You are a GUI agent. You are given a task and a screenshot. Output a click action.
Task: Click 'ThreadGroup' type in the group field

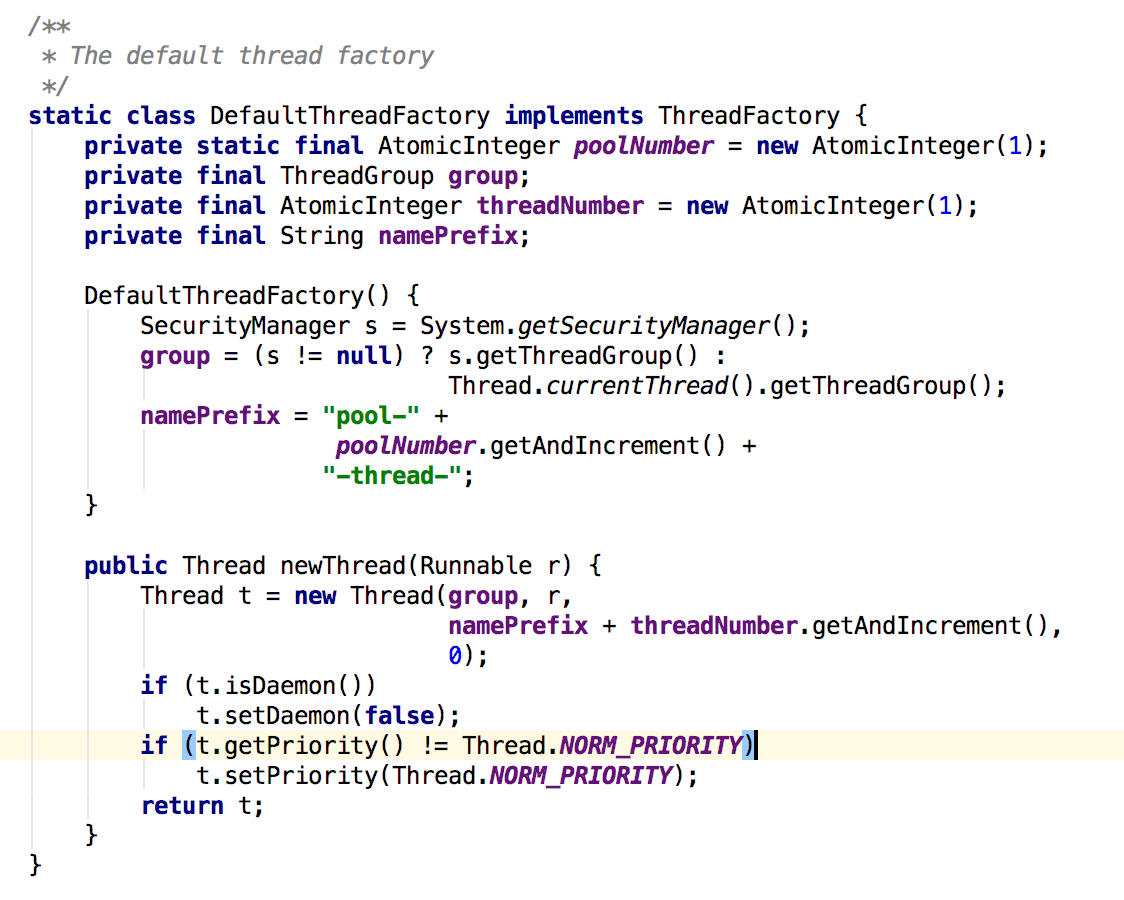pyautogui.click(x=357, y=176)
